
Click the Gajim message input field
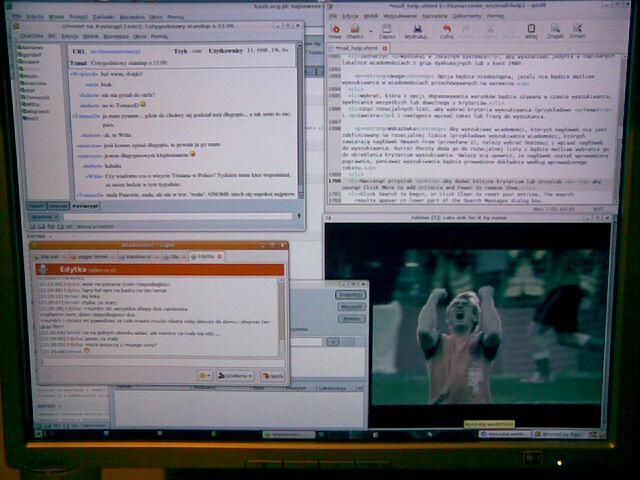[x=162, y=362]
